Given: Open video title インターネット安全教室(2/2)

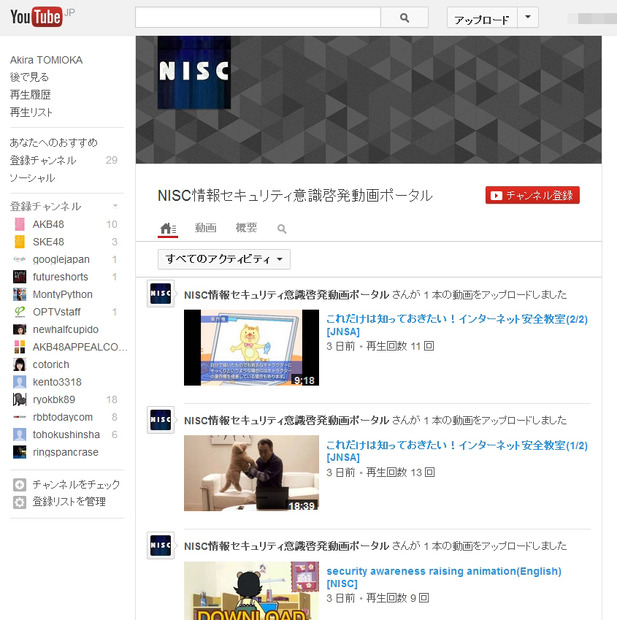Looking at the screenshot, I should point(457,325).
